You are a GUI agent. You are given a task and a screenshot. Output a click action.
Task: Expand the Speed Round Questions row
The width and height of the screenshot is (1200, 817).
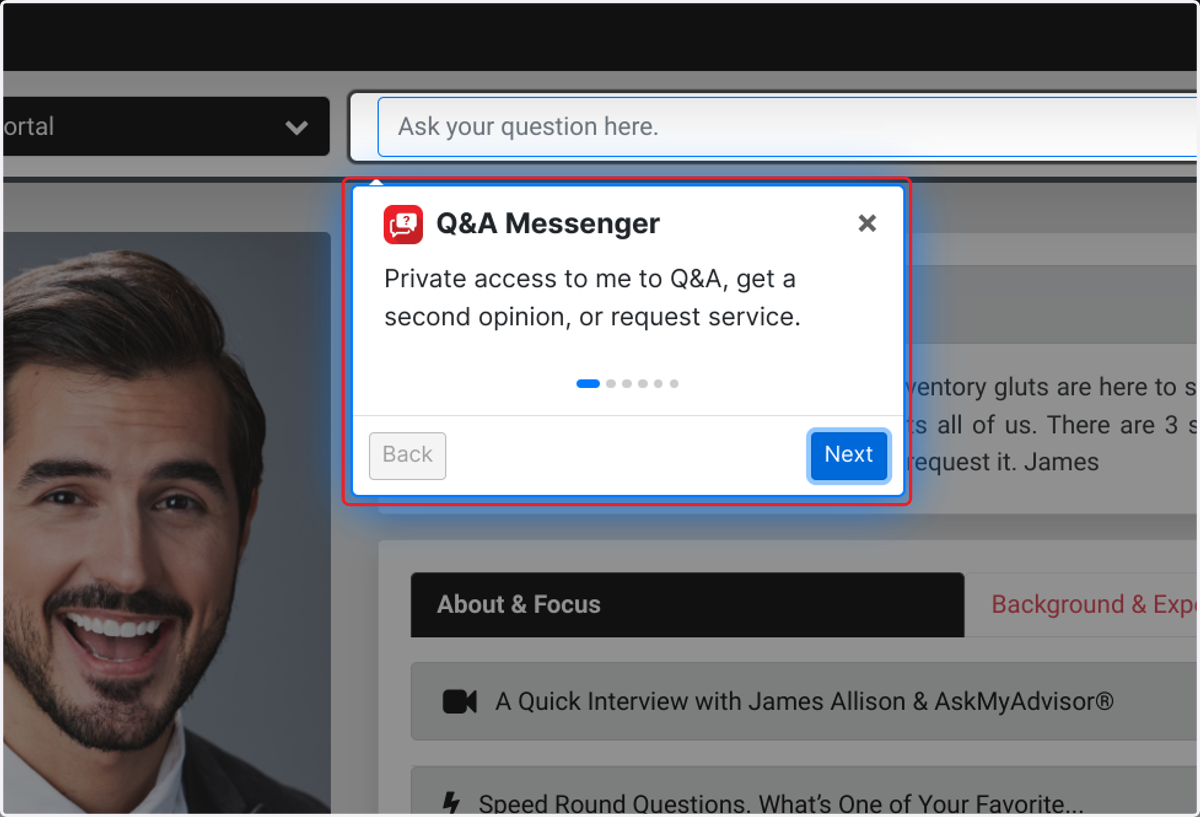[805, 792]
